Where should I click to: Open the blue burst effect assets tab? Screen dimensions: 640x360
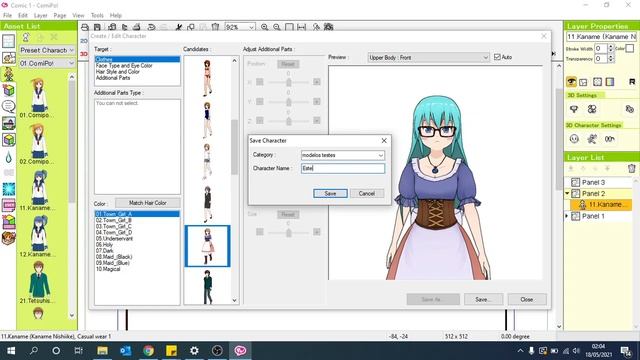(8, 189)
